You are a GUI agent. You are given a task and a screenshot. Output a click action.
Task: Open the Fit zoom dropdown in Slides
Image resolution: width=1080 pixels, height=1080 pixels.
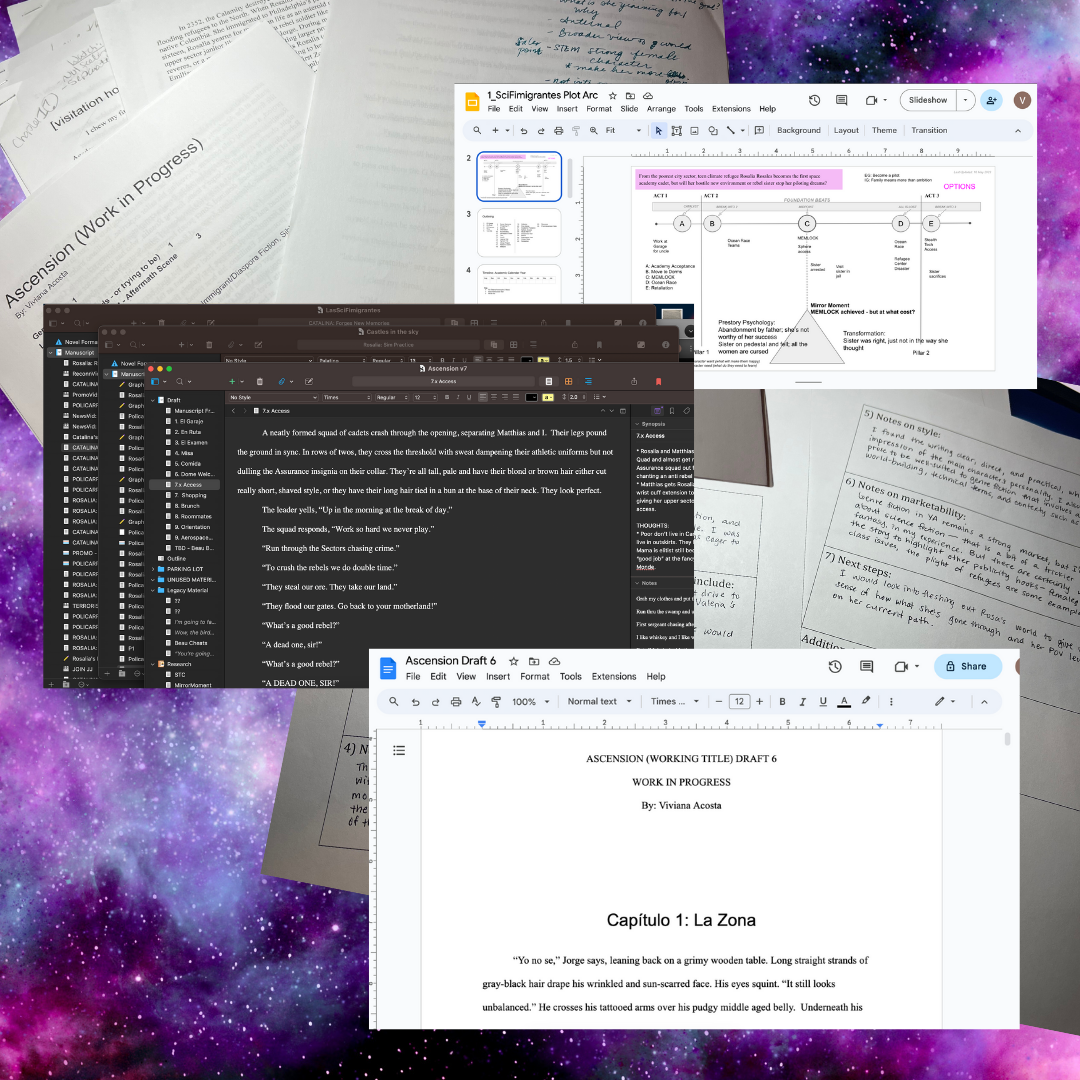(623, 130)
